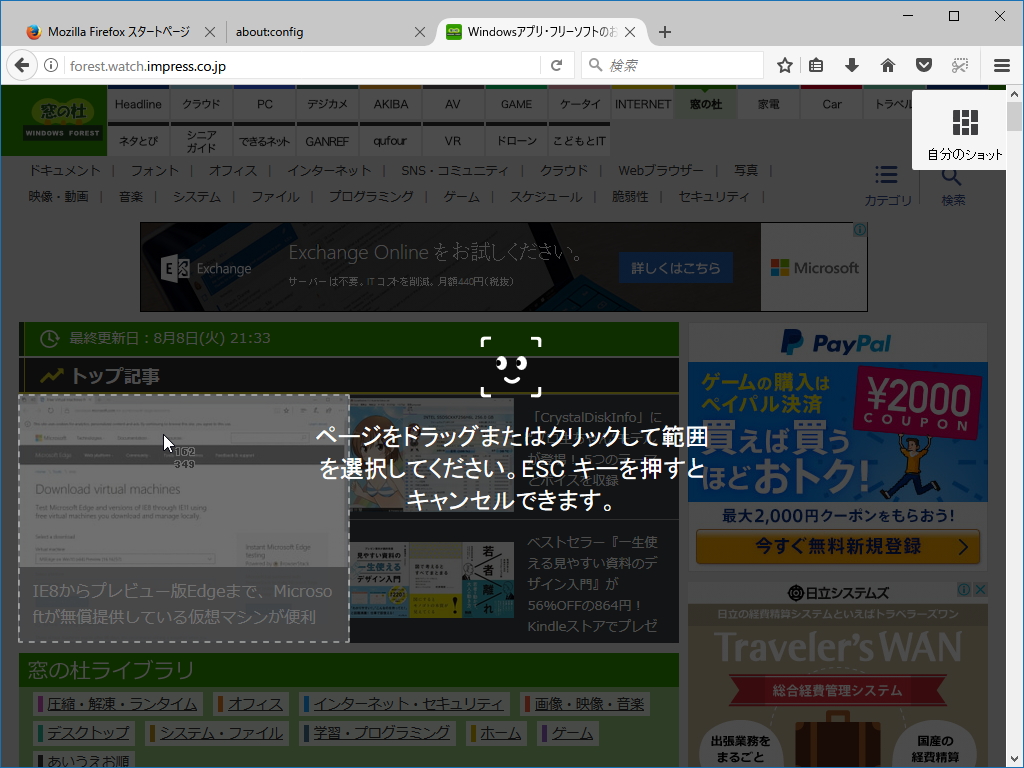Save the page to Pocket
The width and height of the screenshot is (1024, 768).
tap(922, 64)
